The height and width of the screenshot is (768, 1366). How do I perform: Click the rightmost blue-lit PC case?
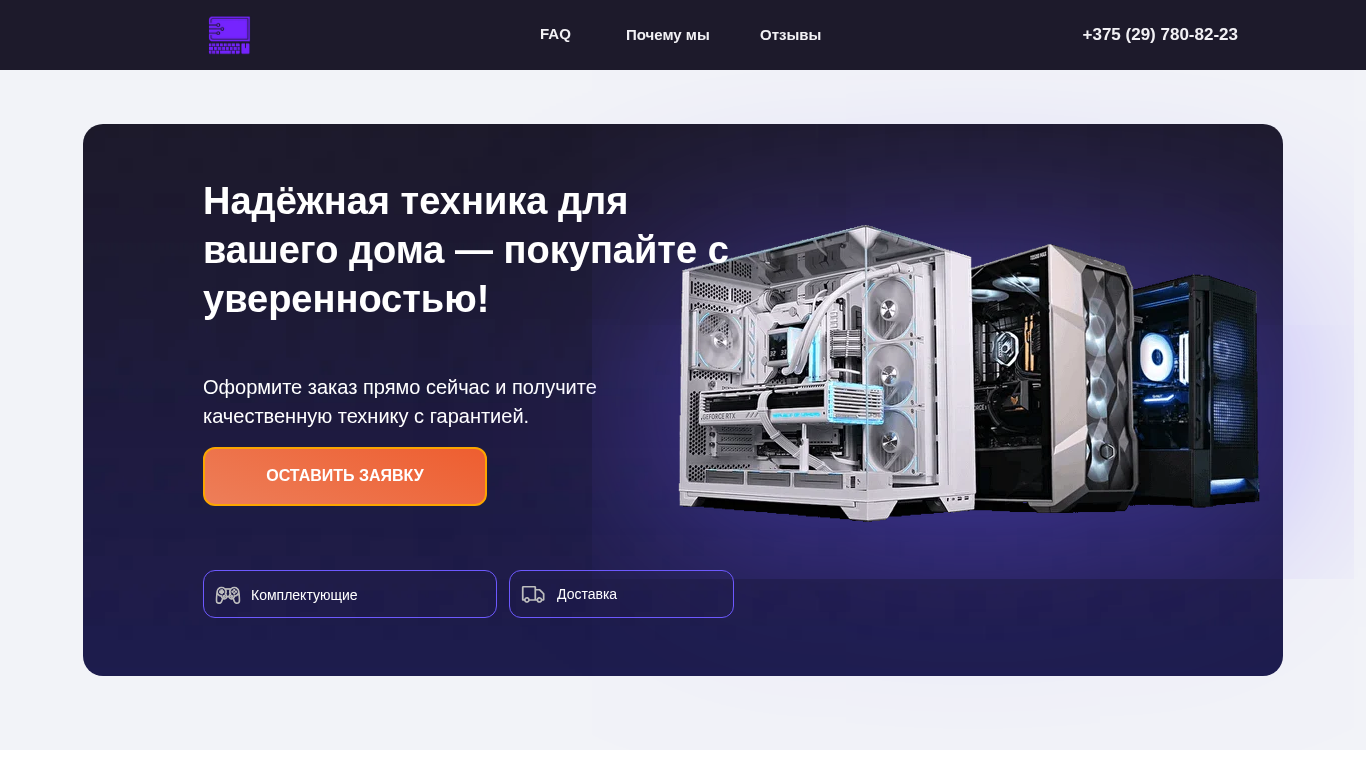[x=1196, y=390]
